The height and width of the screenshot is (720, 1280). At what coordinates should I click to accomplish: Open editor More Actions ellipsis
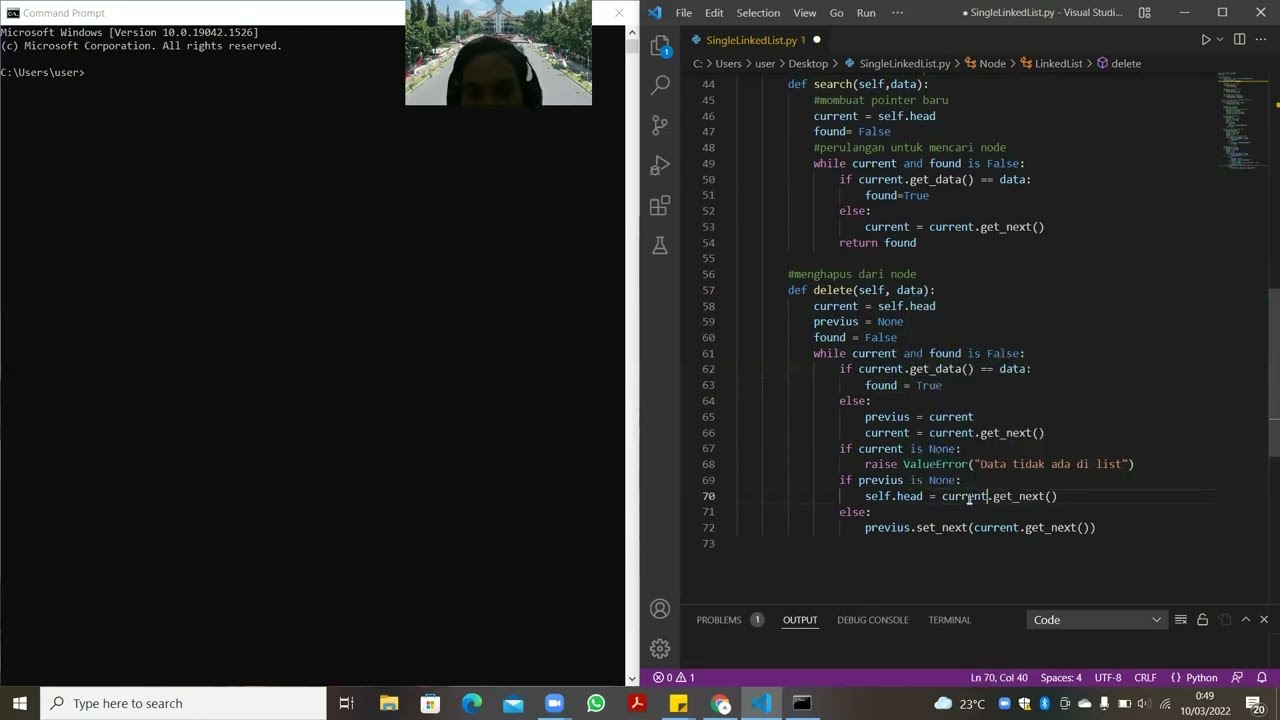click(1260, 40)
